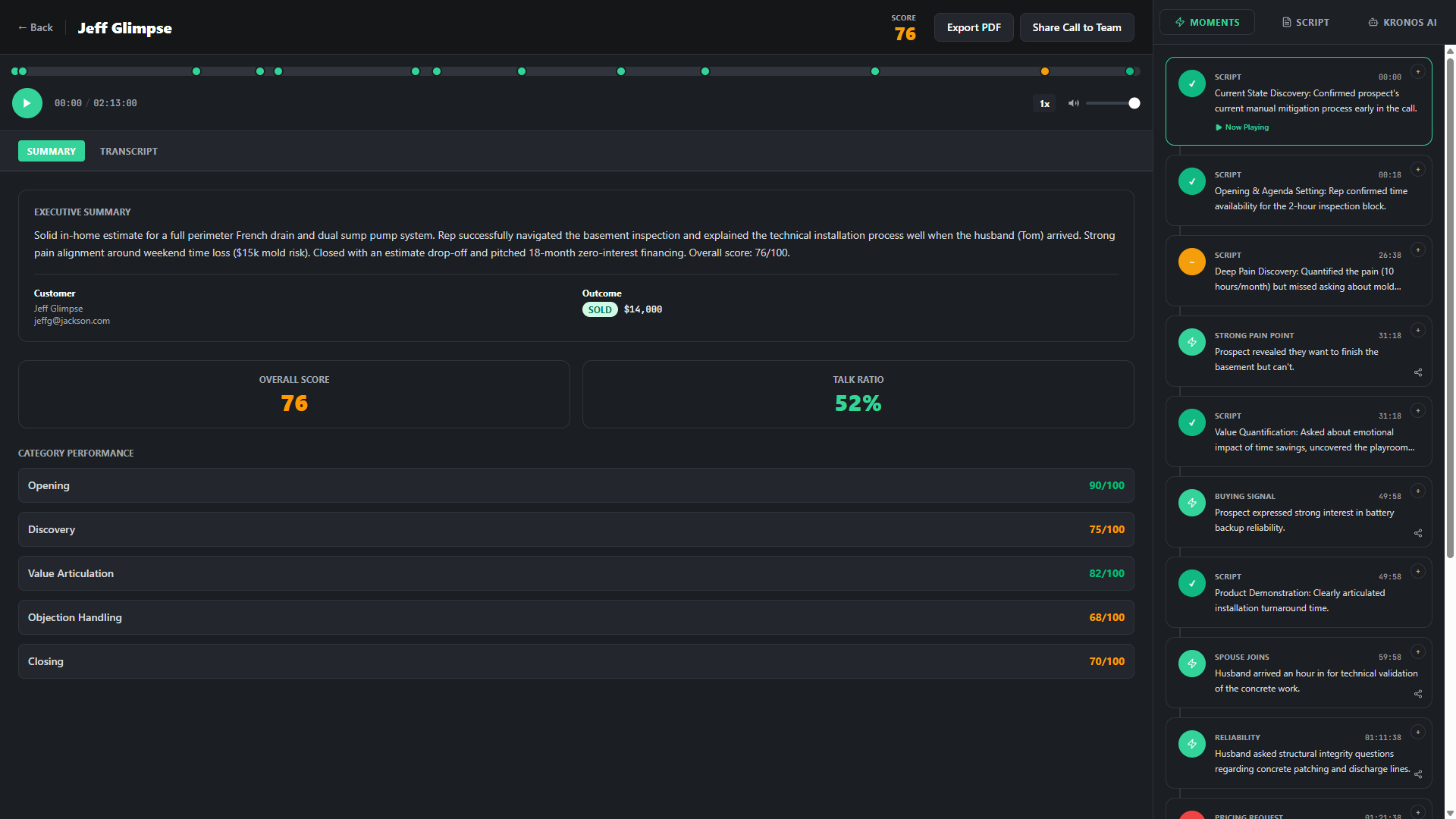Click the orange Deep Pain Discovery status icon
Image resolution: width=1456 pixels, height=819 pixels.
pyautogui.click(x=1191, y=262)
